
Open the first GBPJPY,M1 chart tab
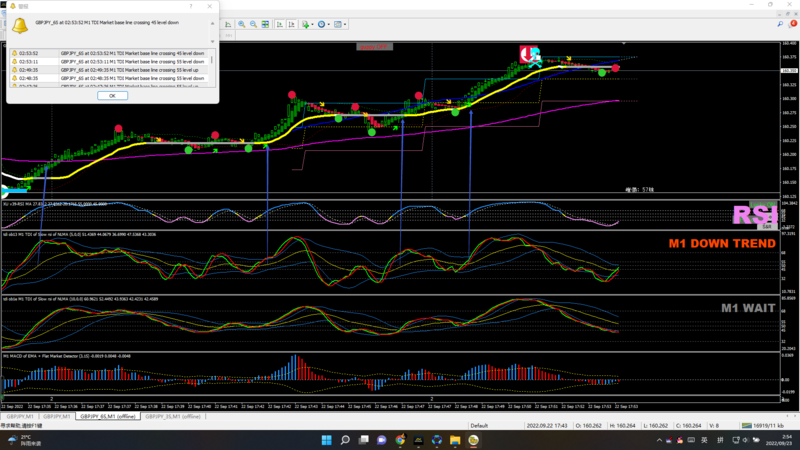tap(22, 416)
